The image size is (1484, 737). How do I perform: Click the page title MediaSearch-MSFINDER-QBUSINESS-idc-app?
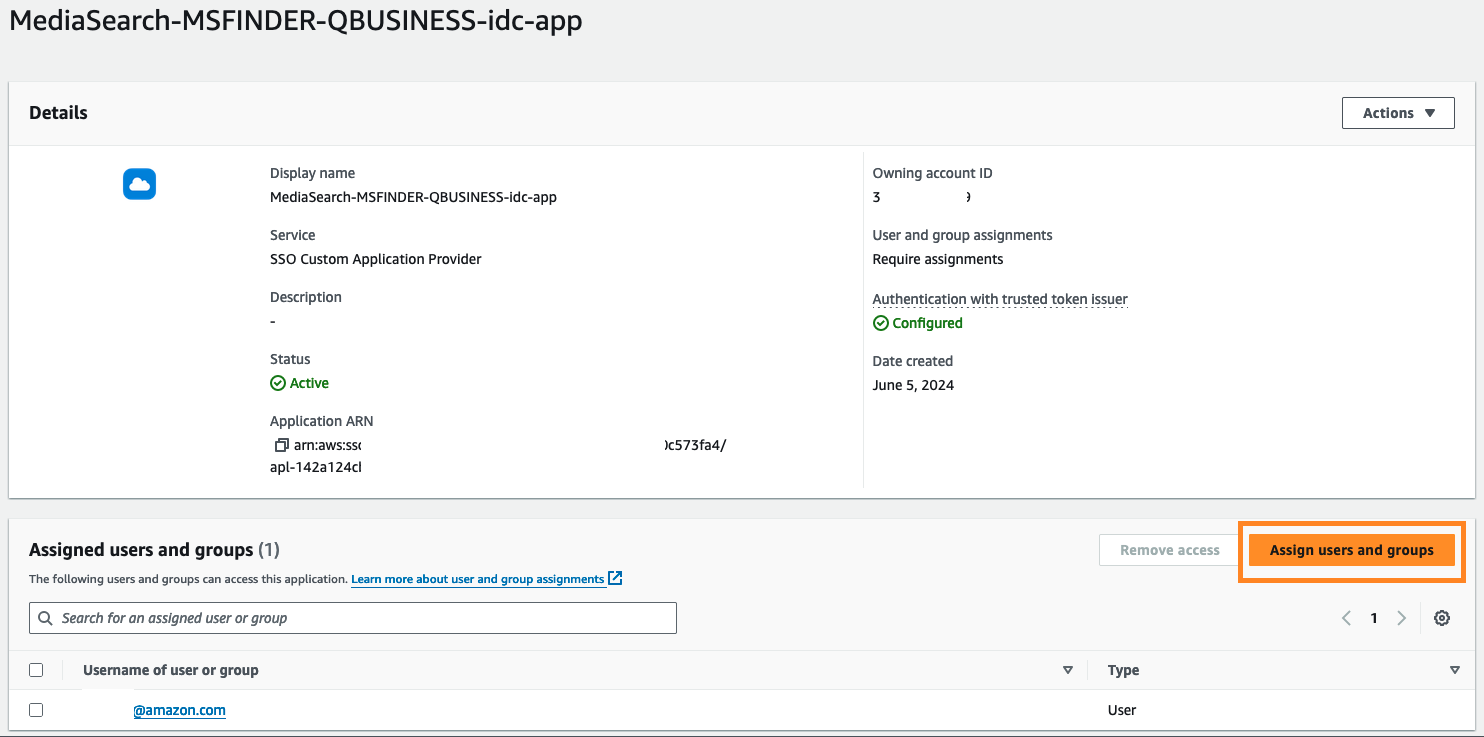point(296,21)
